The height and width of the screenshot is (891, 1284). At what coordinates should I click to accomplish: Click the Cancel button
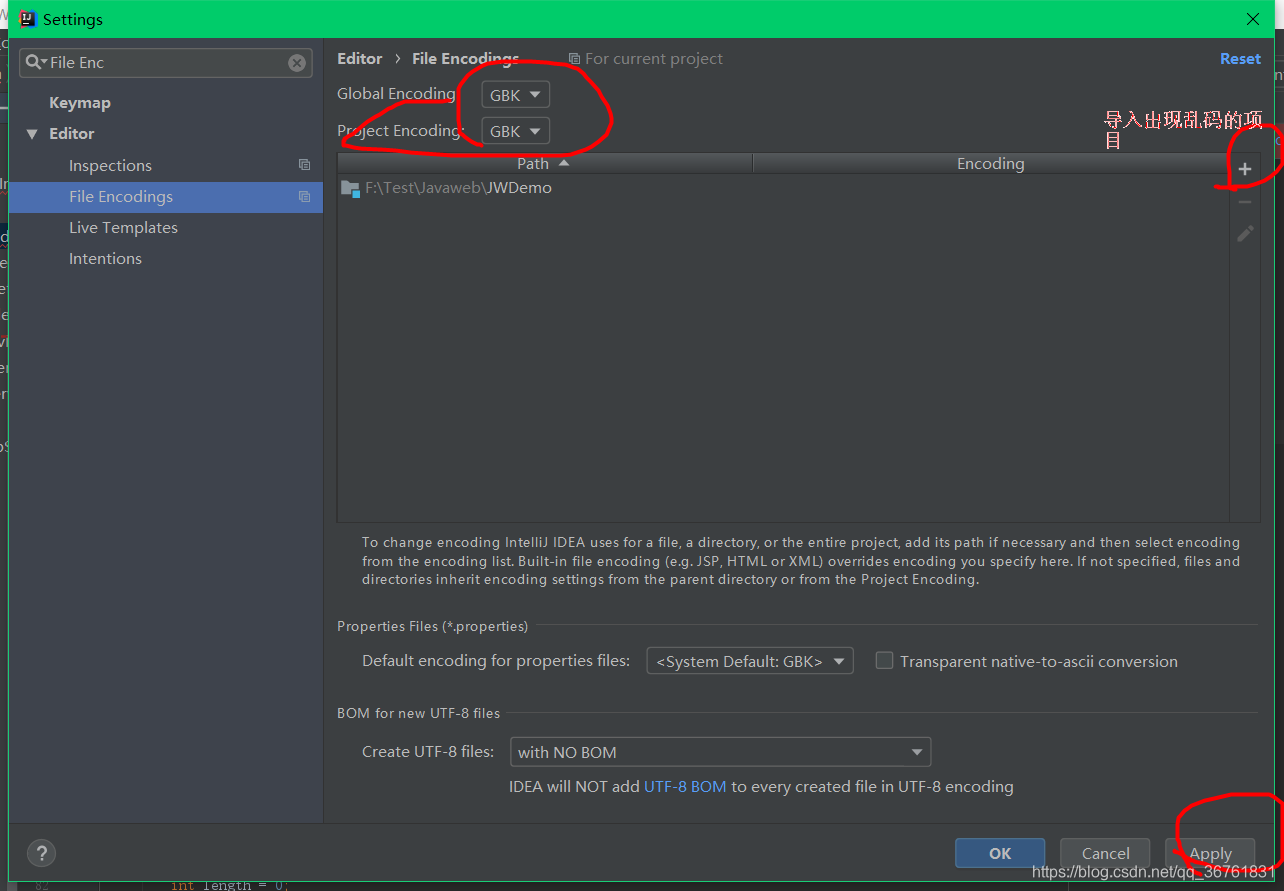coord(1105,853)
